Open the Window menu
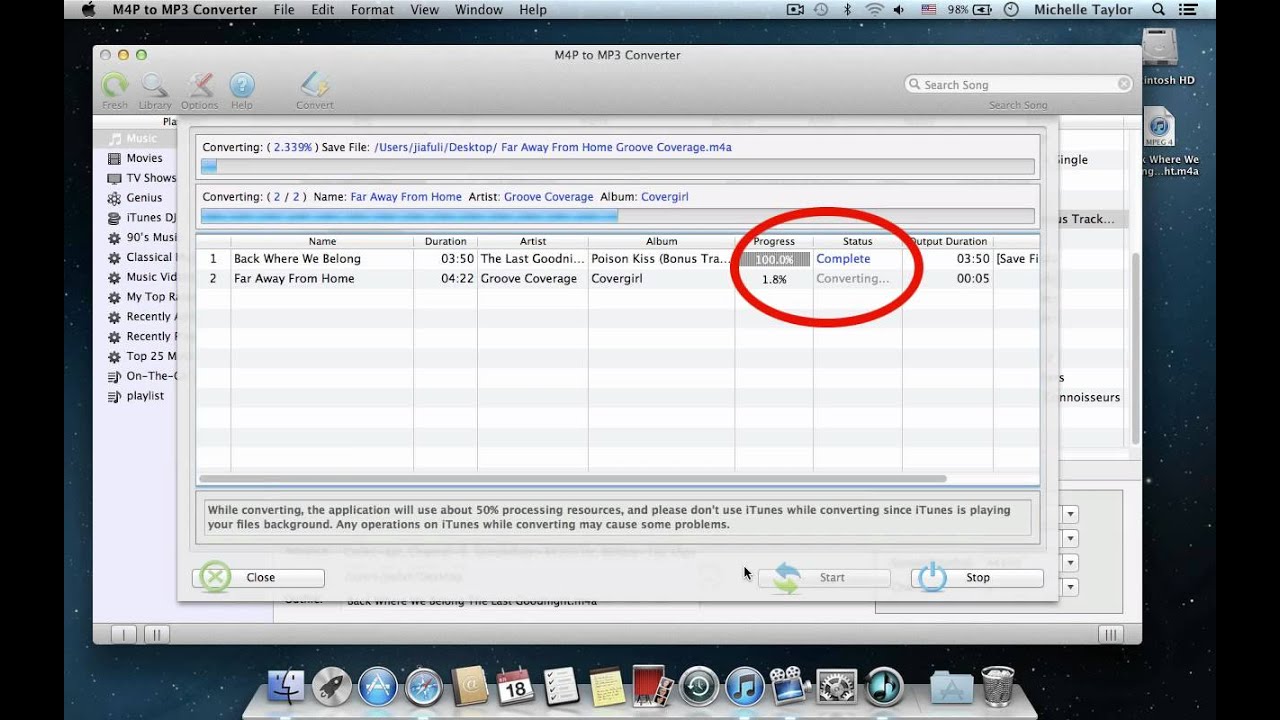This screenshot has height=720, width=1280. (479, 10)
